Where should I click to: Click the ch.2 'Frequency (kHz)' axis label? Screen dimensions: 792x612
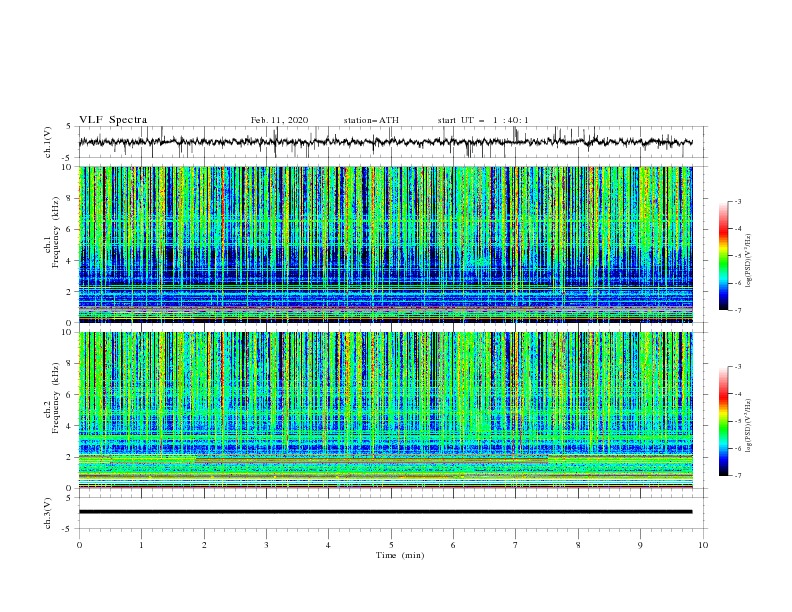tap(55, 398)
